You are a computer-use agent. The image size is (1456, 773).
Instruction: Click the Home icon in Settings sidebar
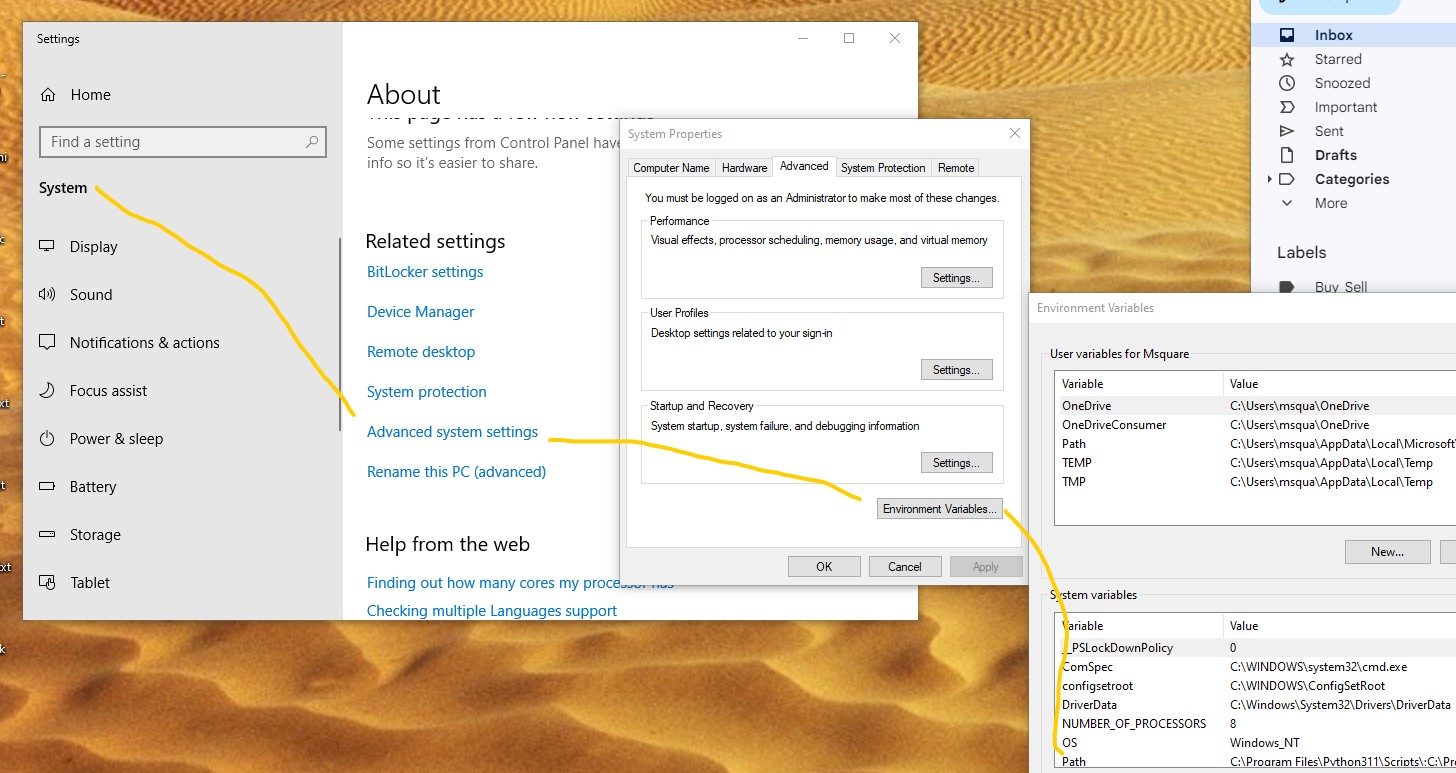tap(47, 95)
